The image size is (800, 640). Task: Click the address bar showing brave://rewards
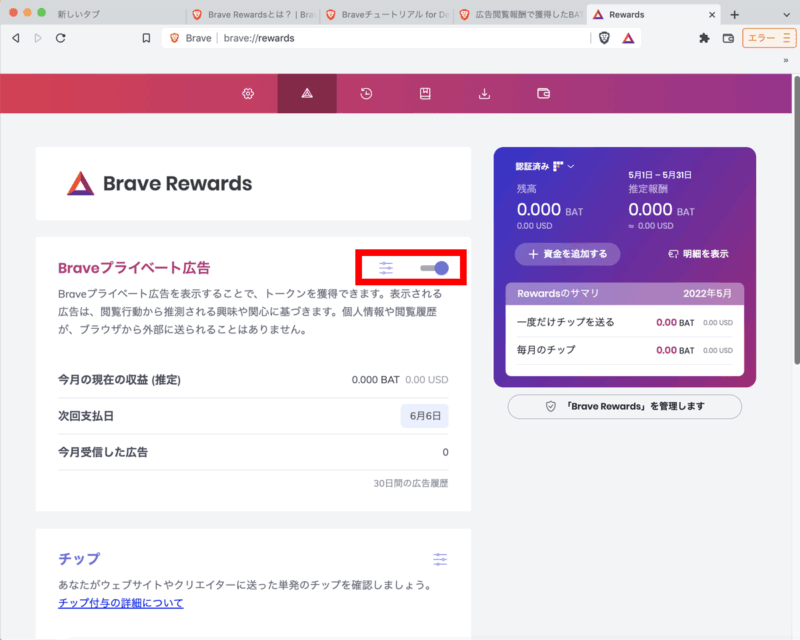click(400, 38)
